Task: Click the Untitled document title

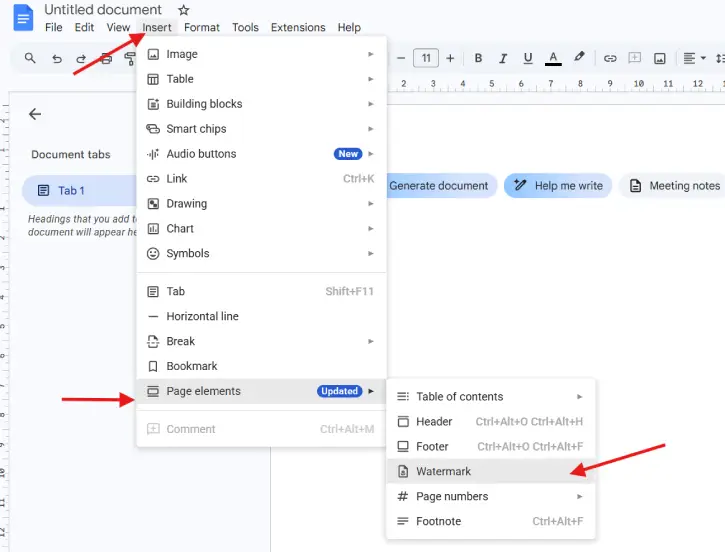Action: point(103,10)
